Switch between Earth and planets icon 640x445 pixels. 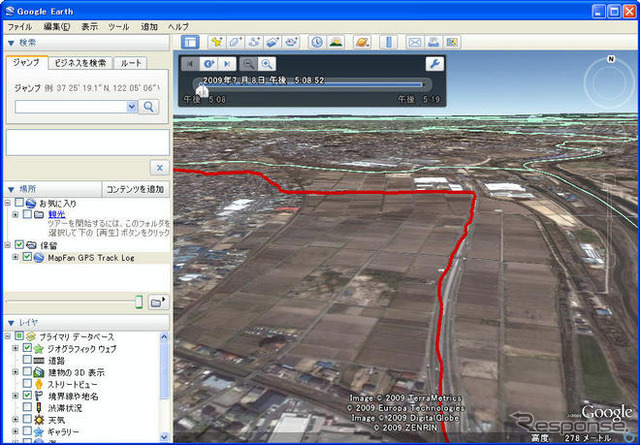point(362,42)
